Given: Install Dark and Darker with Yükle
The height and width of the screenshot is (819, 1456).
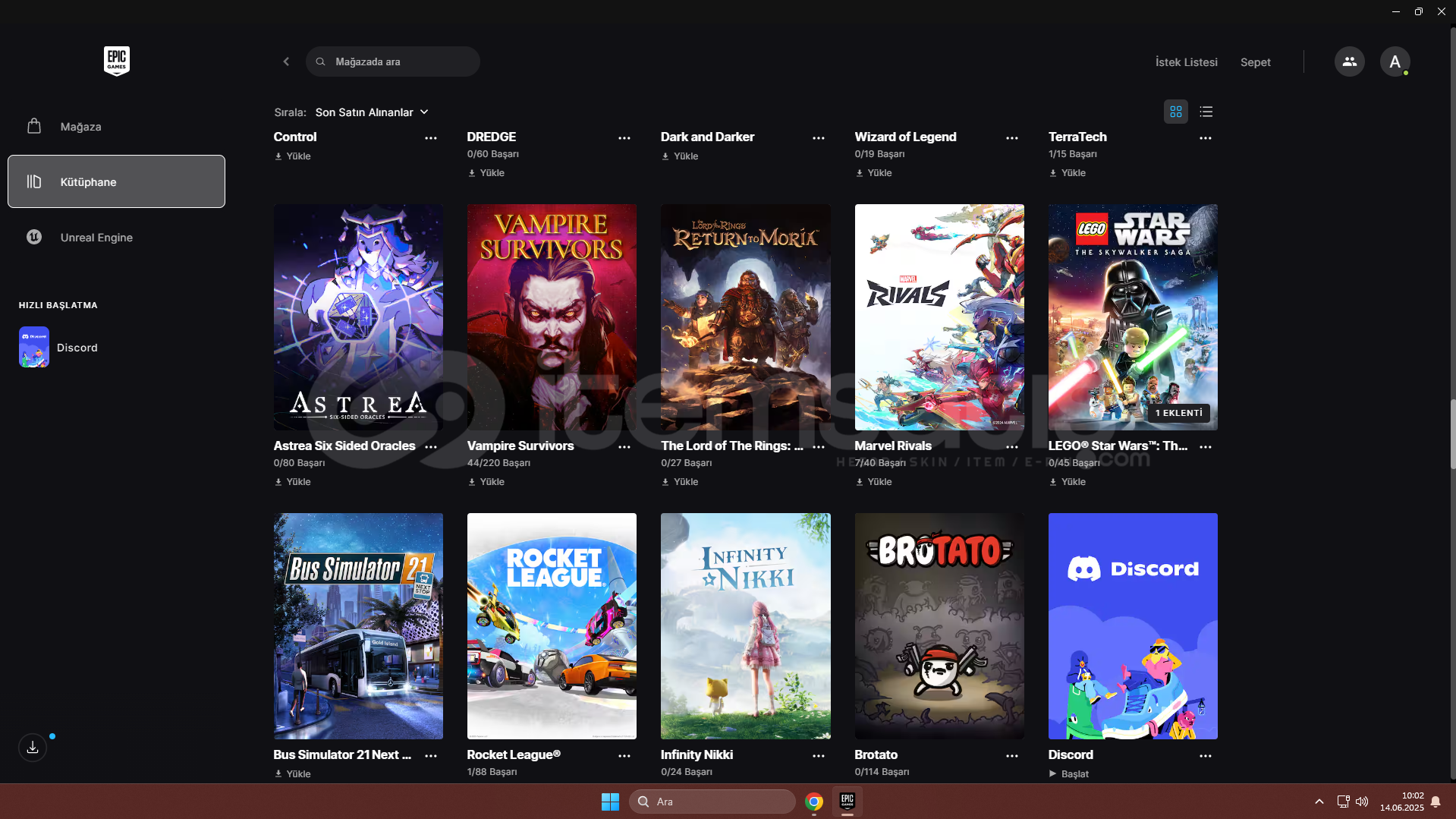Looking at the screenshot, I should 680,156.
